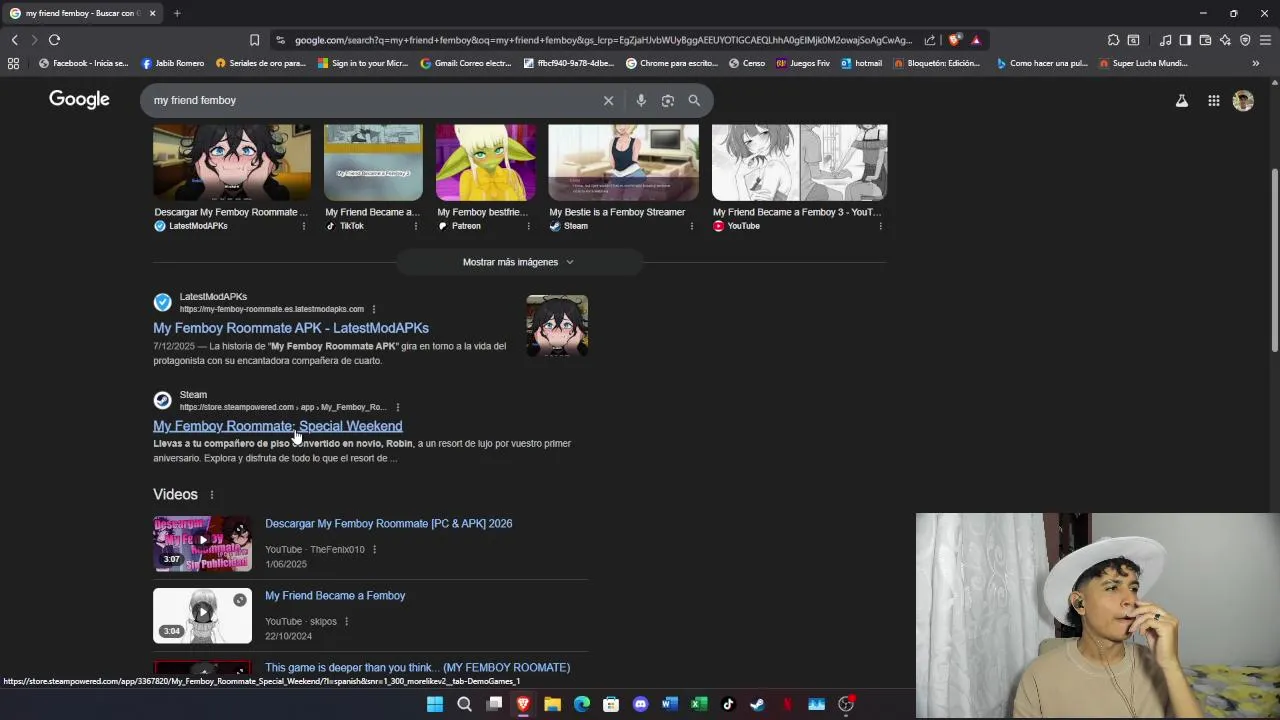Clear the search box with the X
The width and height of the screenshot is (1280, 720).
click(x=608, y=100)
